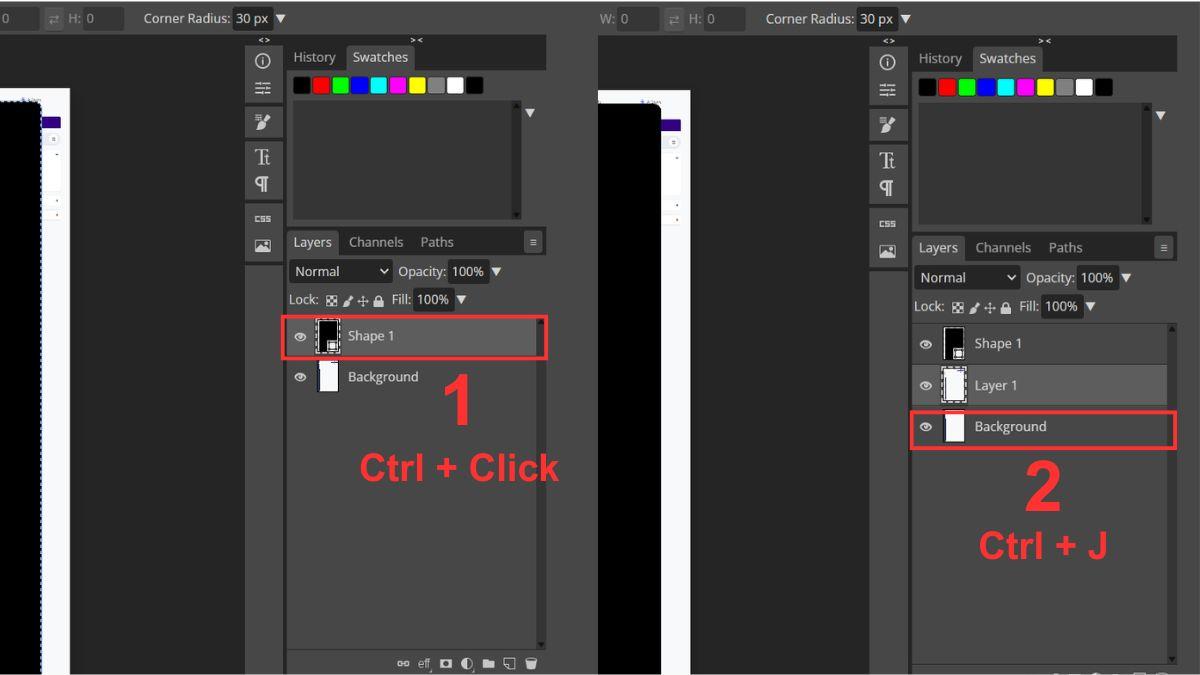Create a new layer group folder
Image resolution: width=1200 pixels, height=675 pixels.
[488, 663]
